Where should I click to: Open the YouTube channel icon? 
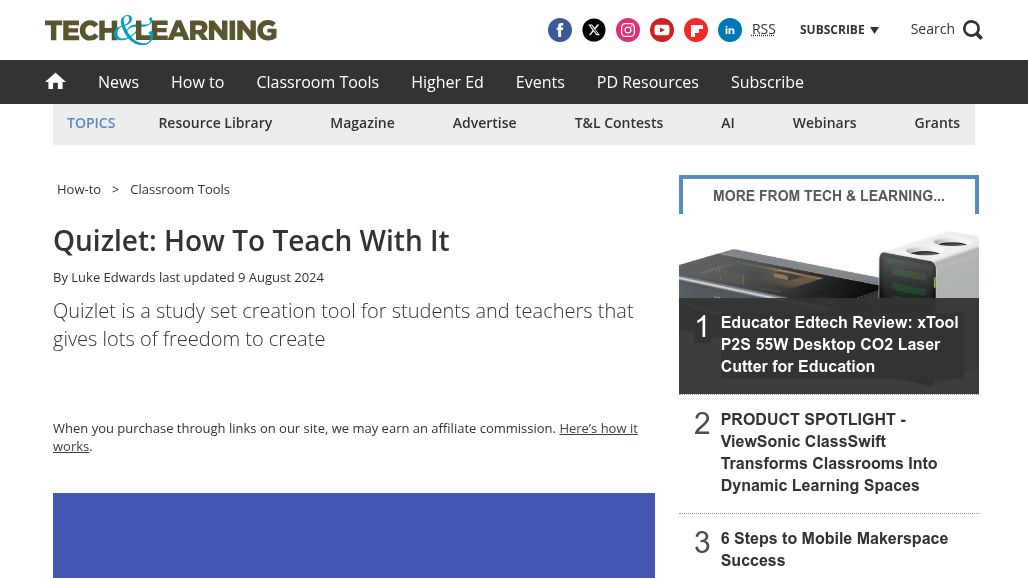[662, 30]
